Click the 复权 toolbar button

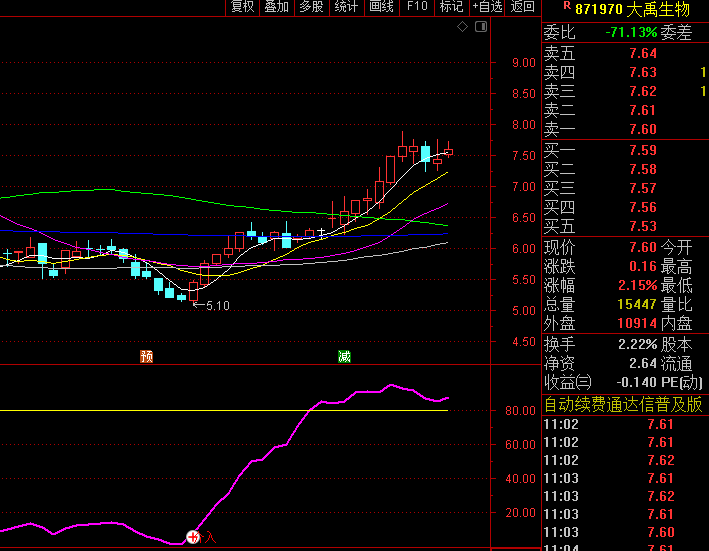pos(242,7)
